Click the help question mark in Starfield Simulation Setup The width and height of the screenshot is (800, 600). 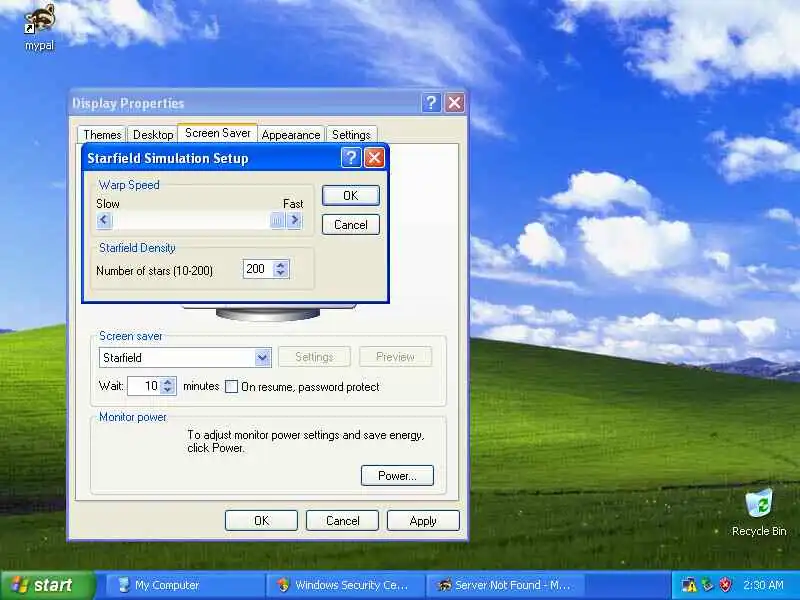[351, 158]
